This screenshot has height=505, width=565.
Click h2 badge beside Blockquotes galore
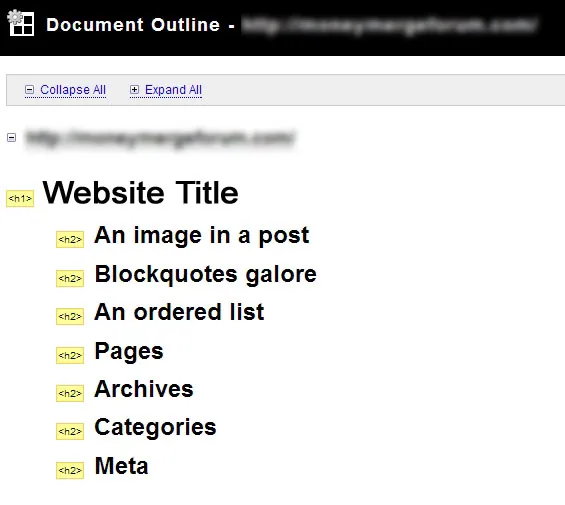click(x=70, y=278)
